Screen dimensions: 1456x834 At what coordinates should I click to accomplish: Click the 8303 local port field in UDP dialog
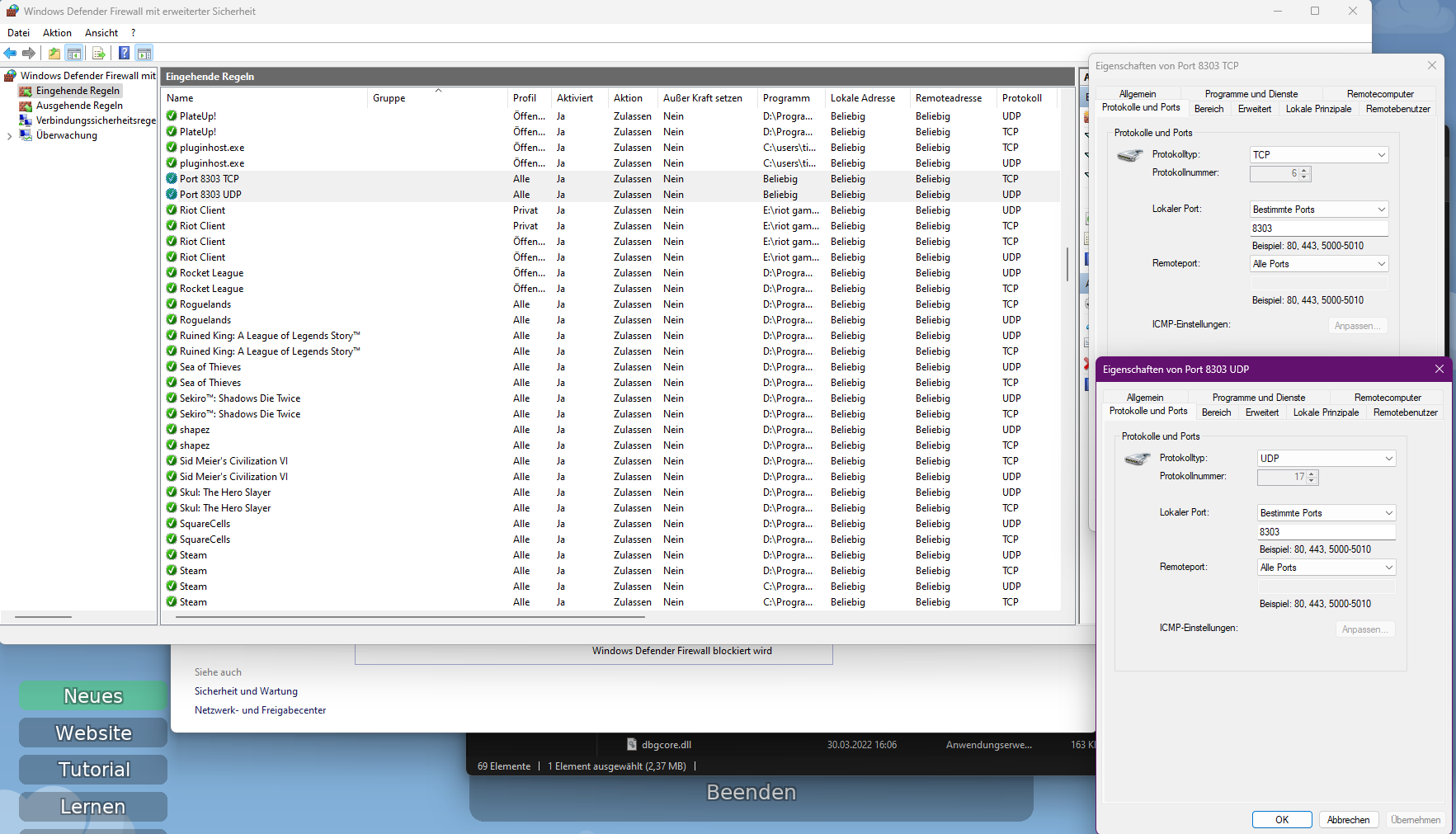point(1325,532)
